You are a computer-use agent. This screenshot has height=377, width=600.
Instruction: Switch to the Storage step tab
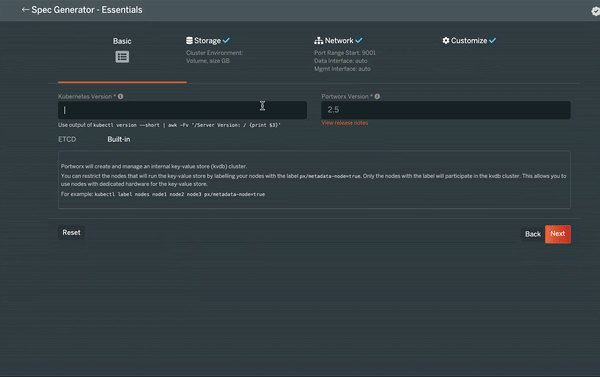(x=208, y=41)
